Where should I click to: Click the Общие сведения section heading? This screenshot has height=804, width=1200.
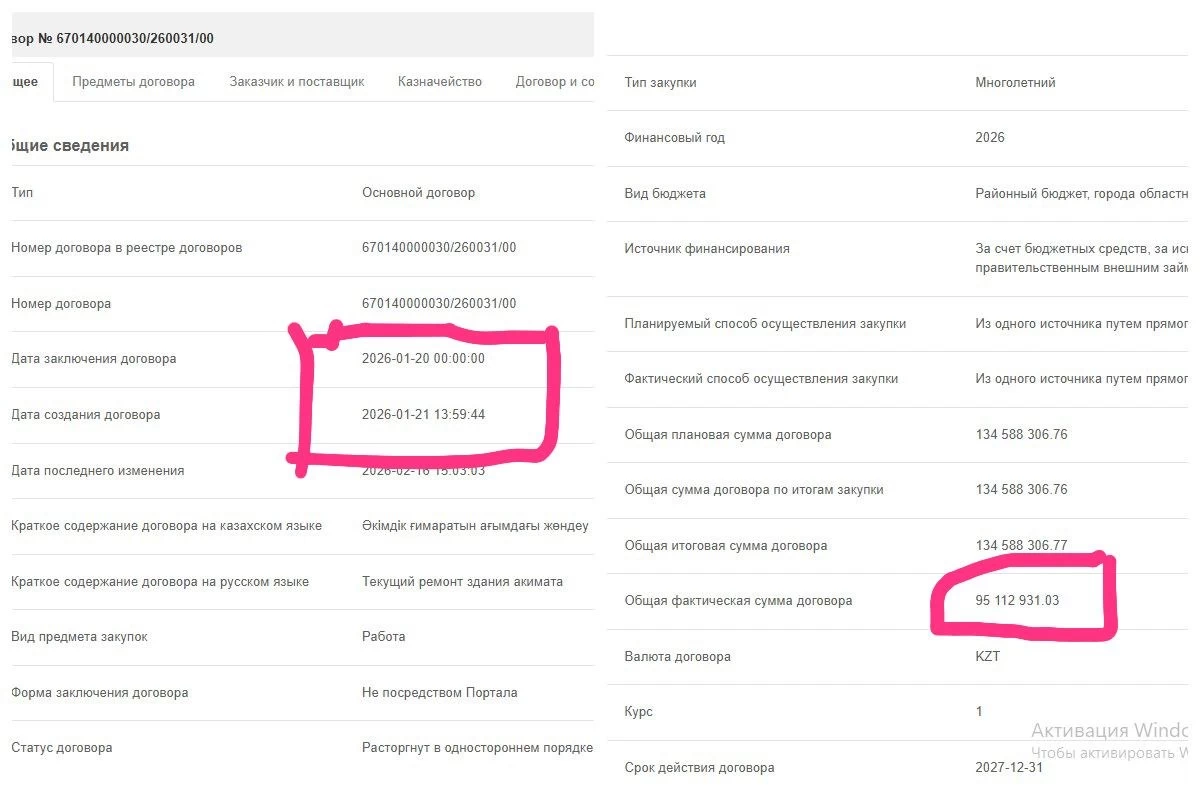pos(68,146)
